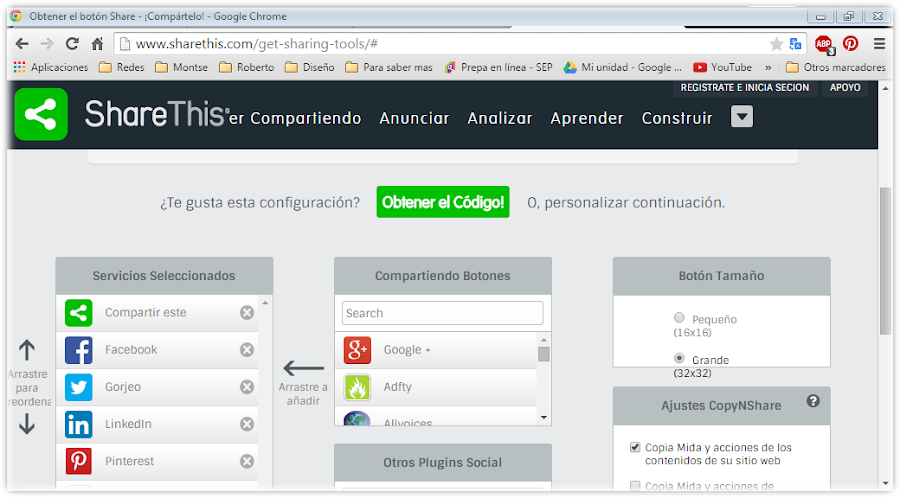Open the Aplicaciones apps grid shortcut
Image resolution: width=900 pixels, height=498 pixels.
(x=51, y=68)
